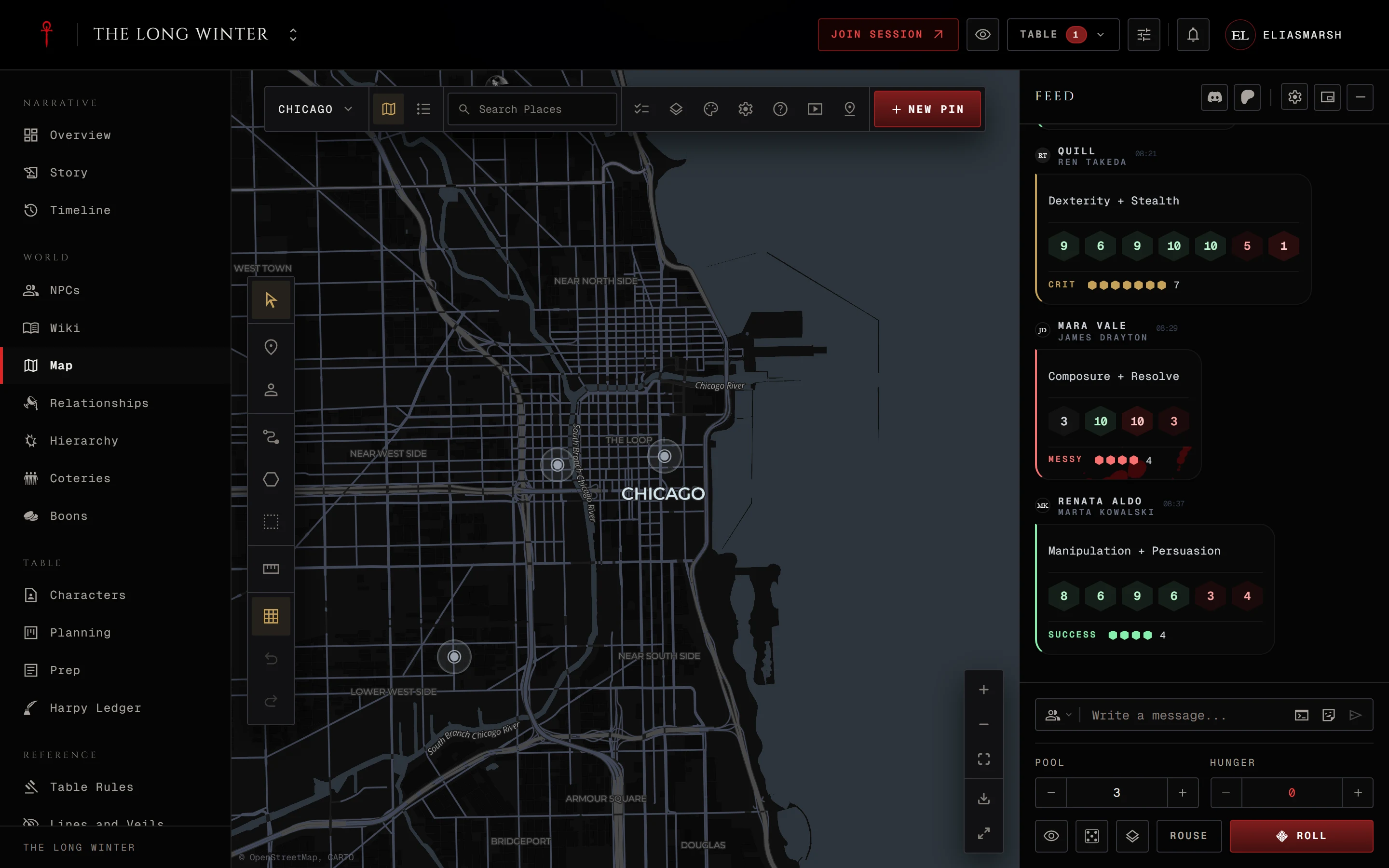The width and height of the screenshot is (1389, 868).
Task: Switch to list view mode
Action: (423, 109)
